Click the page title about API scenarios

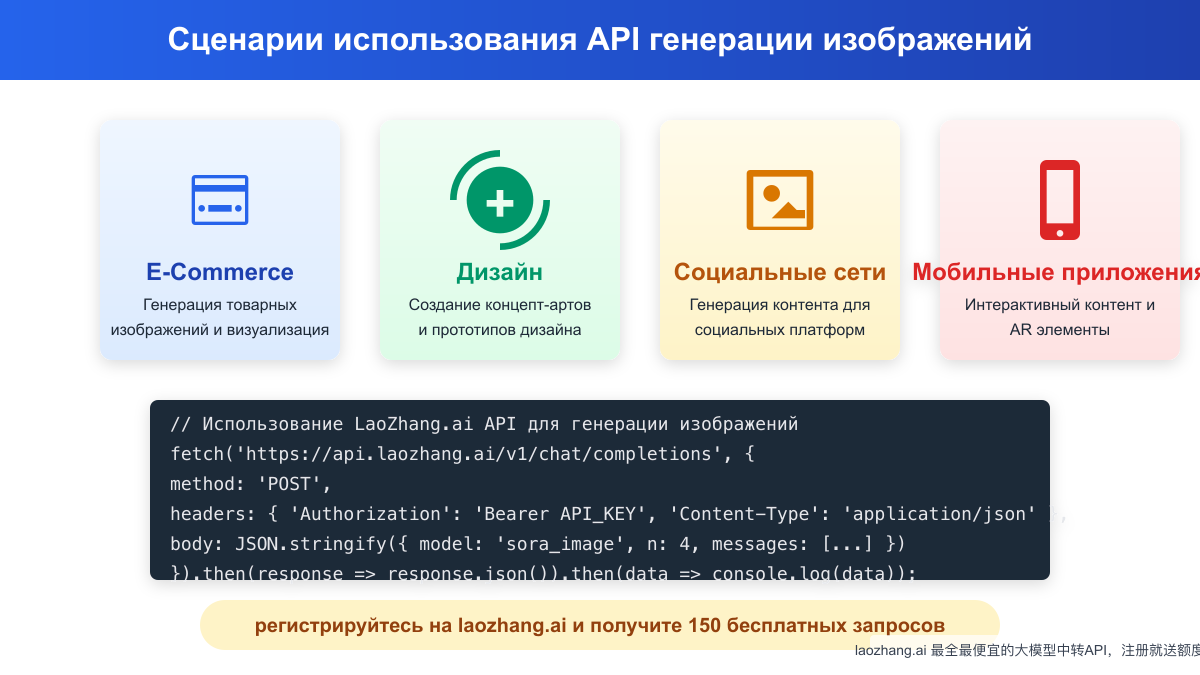tap(600, 40)
